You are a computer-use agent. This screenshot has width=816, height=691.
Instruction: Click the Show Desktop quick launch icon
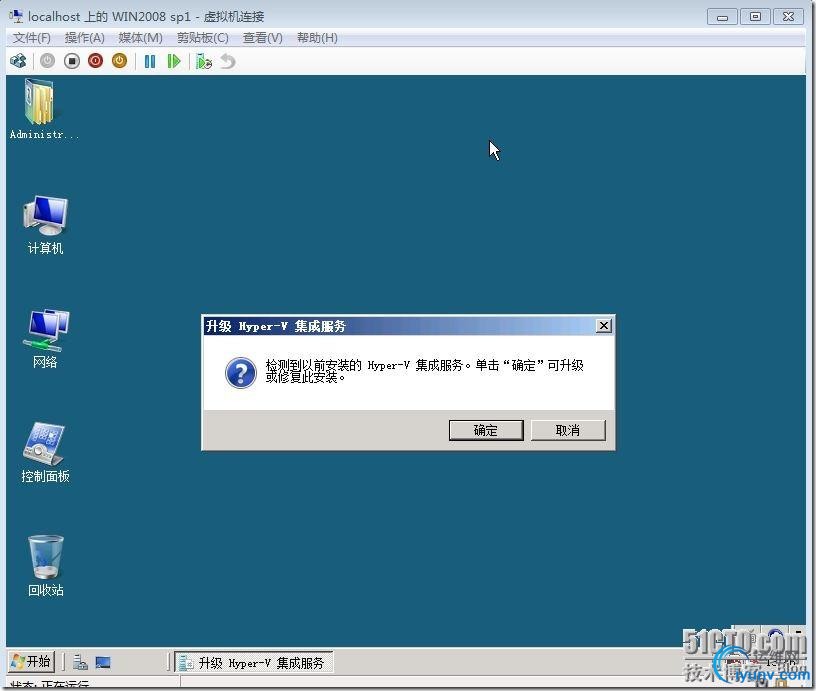pyautogui.click(x=103, y=662)
